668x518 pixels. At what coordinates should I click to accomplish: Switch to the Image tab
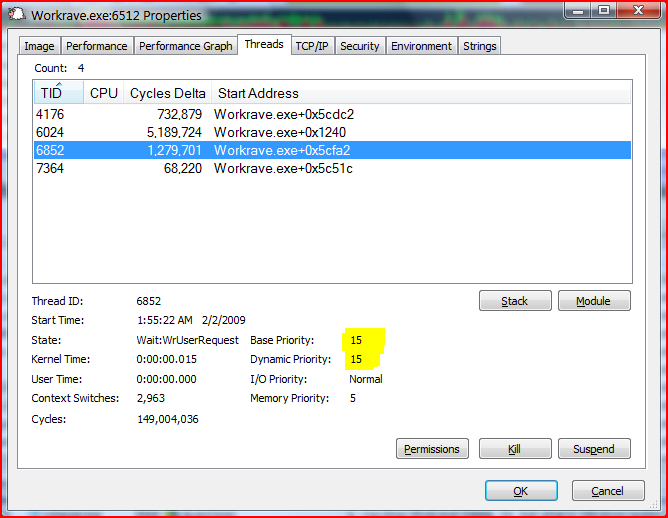coord(39,46)
